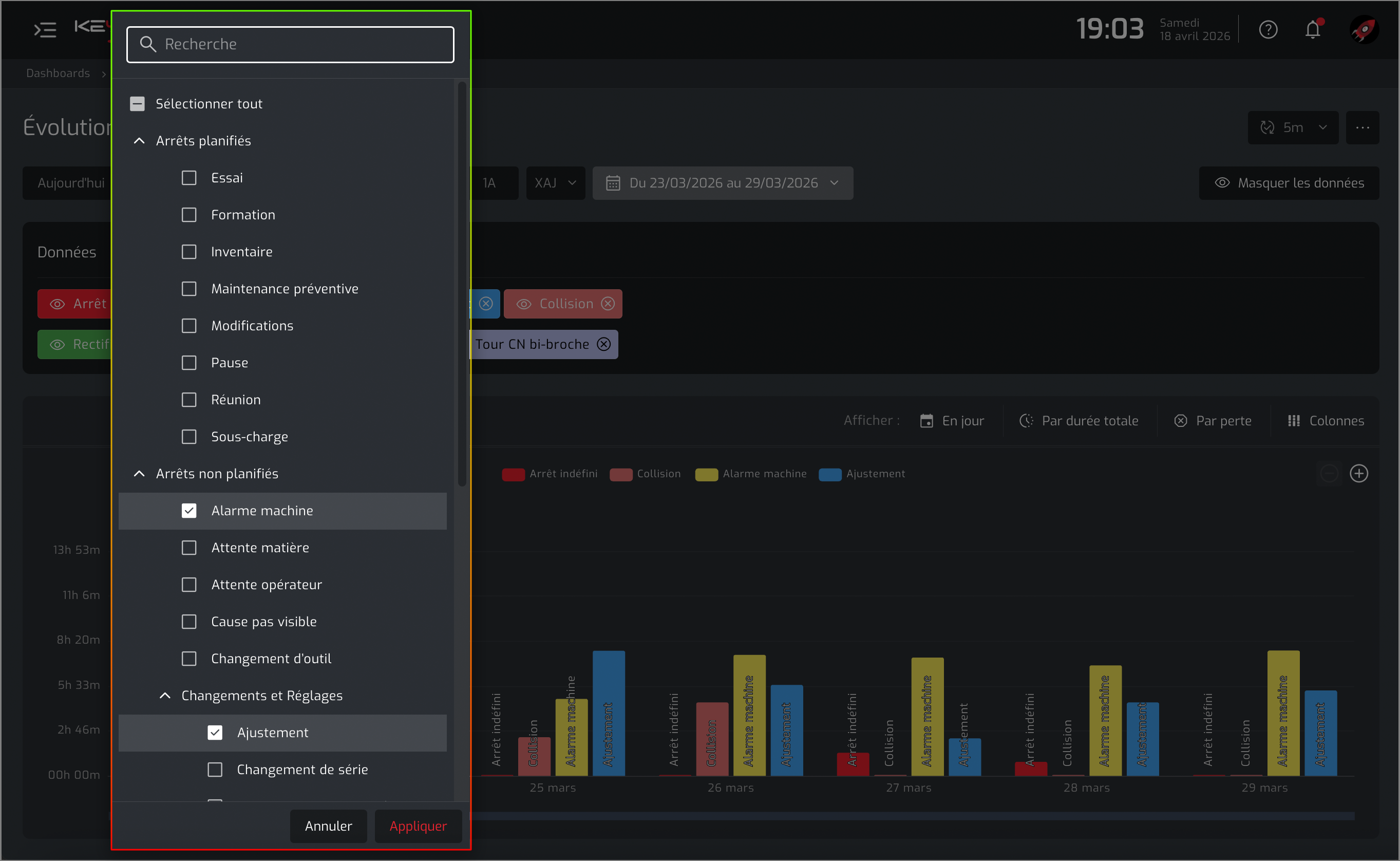Open the three-dots more options button

1363,127
